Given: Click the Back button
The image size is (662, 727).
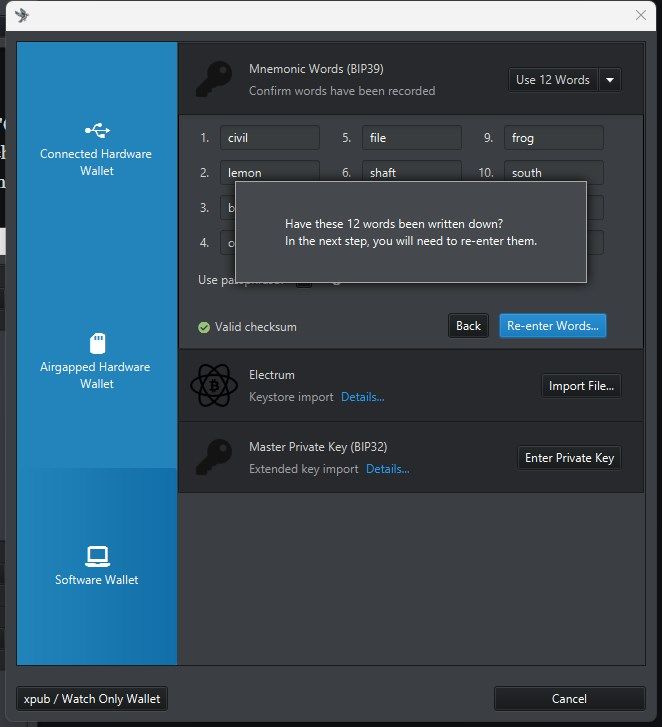Looking at the screenshot, I should pyautogui.click(x=468, y=326).
